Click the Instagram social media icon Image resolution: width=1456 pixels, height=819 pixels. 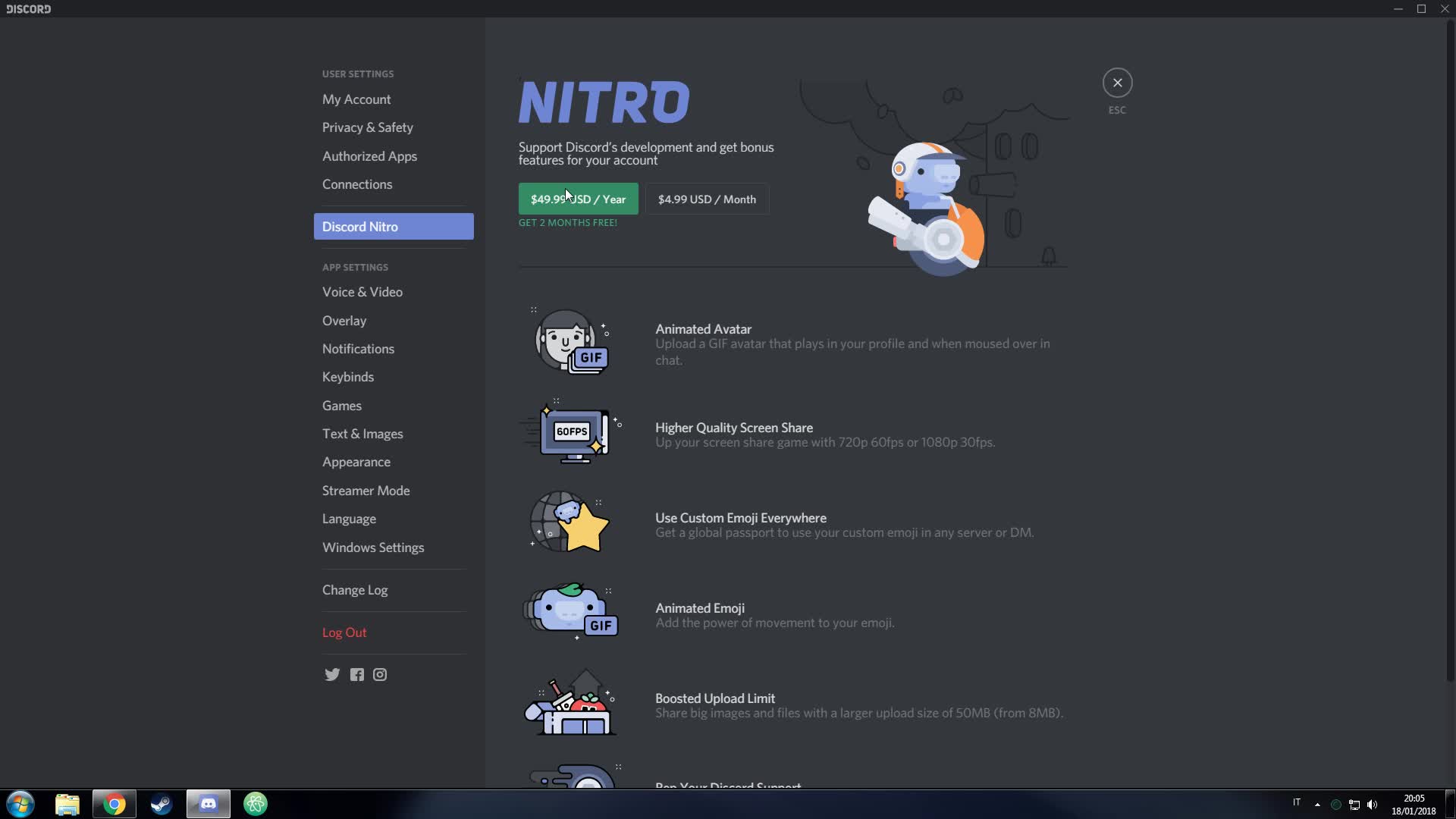click(380, 674)
